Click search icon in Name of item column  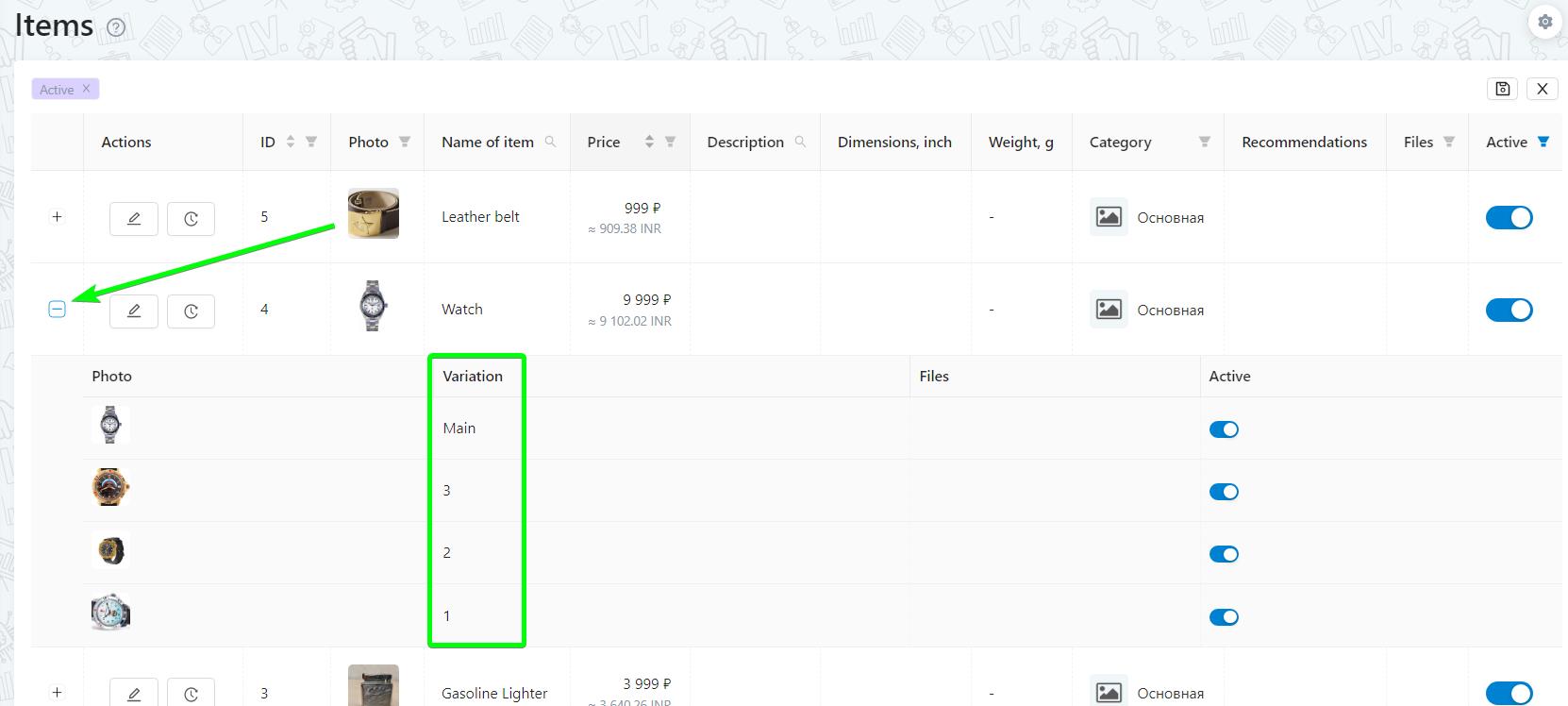(x=550, y=142)
